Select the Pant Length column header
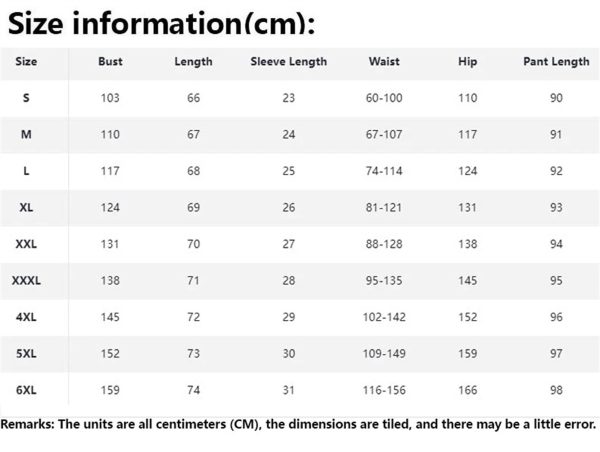 tap(556, 62)
